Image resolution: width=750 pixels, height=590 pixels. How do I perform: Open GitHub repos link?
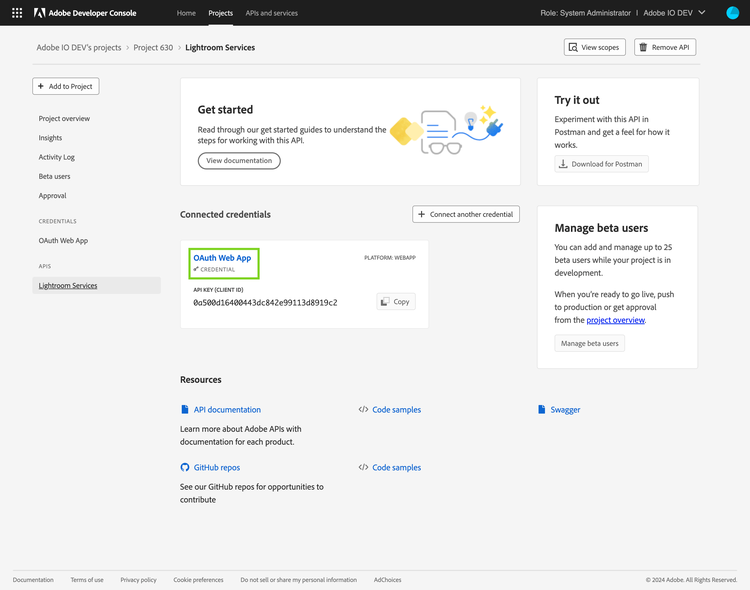pos(217,468)
